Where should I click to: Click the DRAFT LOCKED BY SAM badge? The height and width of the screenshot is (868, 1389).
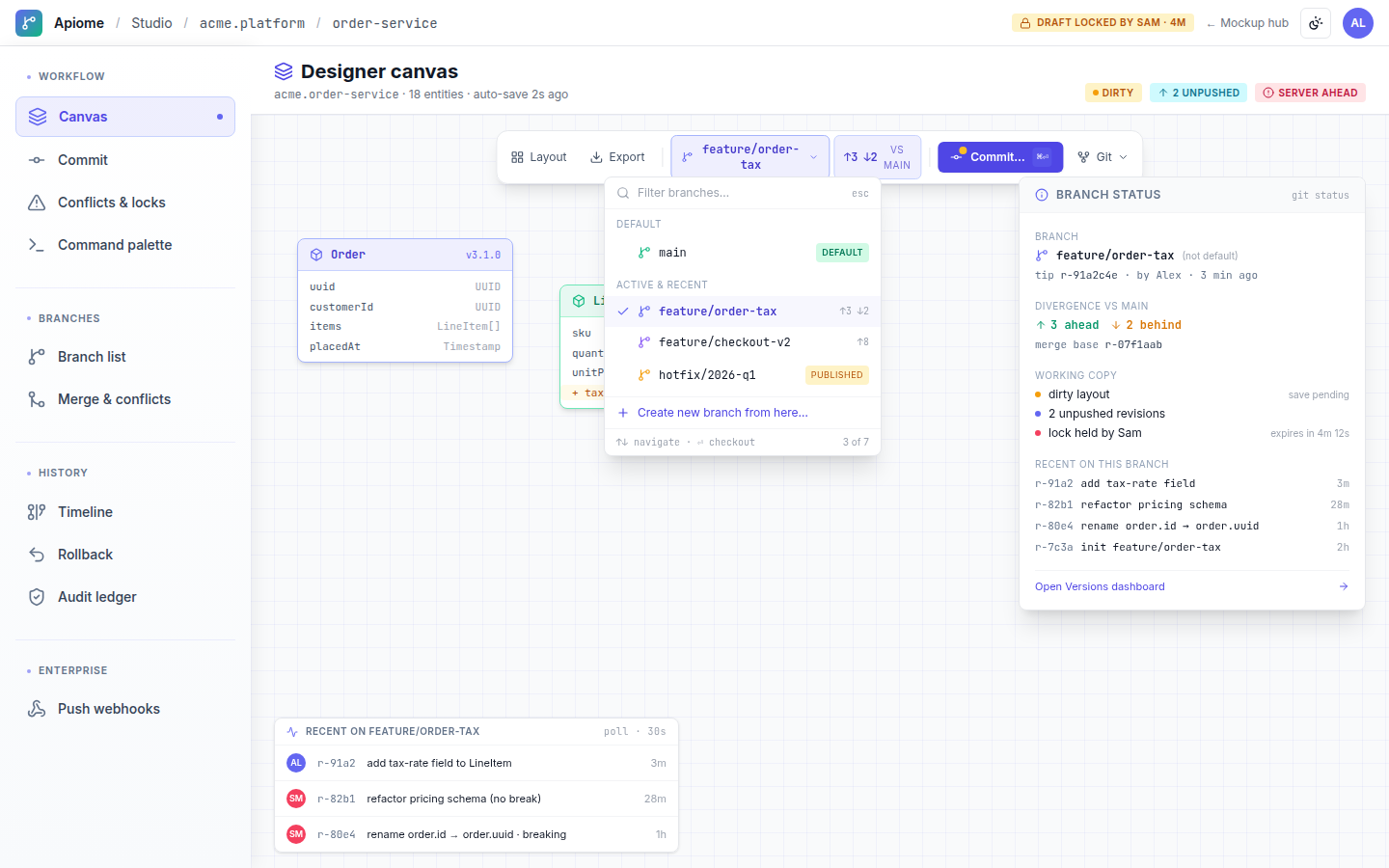[1103, 23]
